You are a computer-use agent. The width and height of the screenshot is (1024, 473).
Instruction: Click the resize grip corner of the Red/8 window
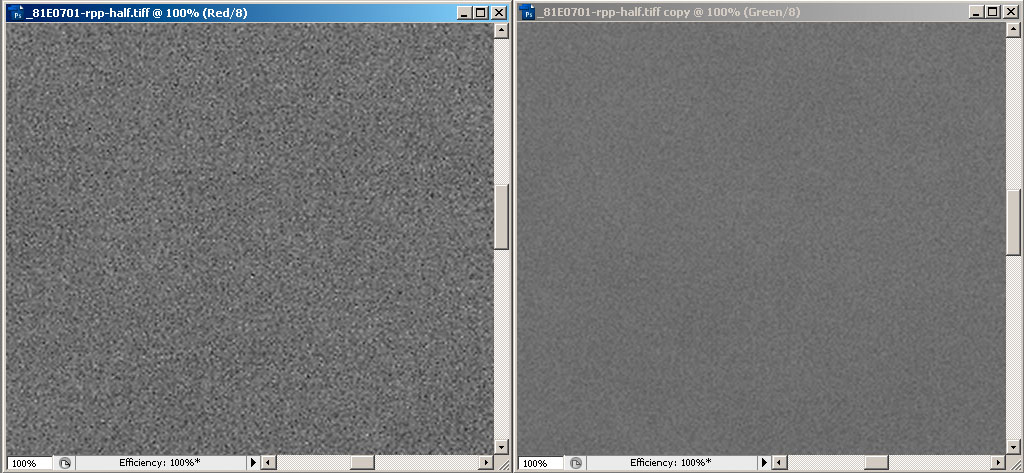(x=502, y=463)
